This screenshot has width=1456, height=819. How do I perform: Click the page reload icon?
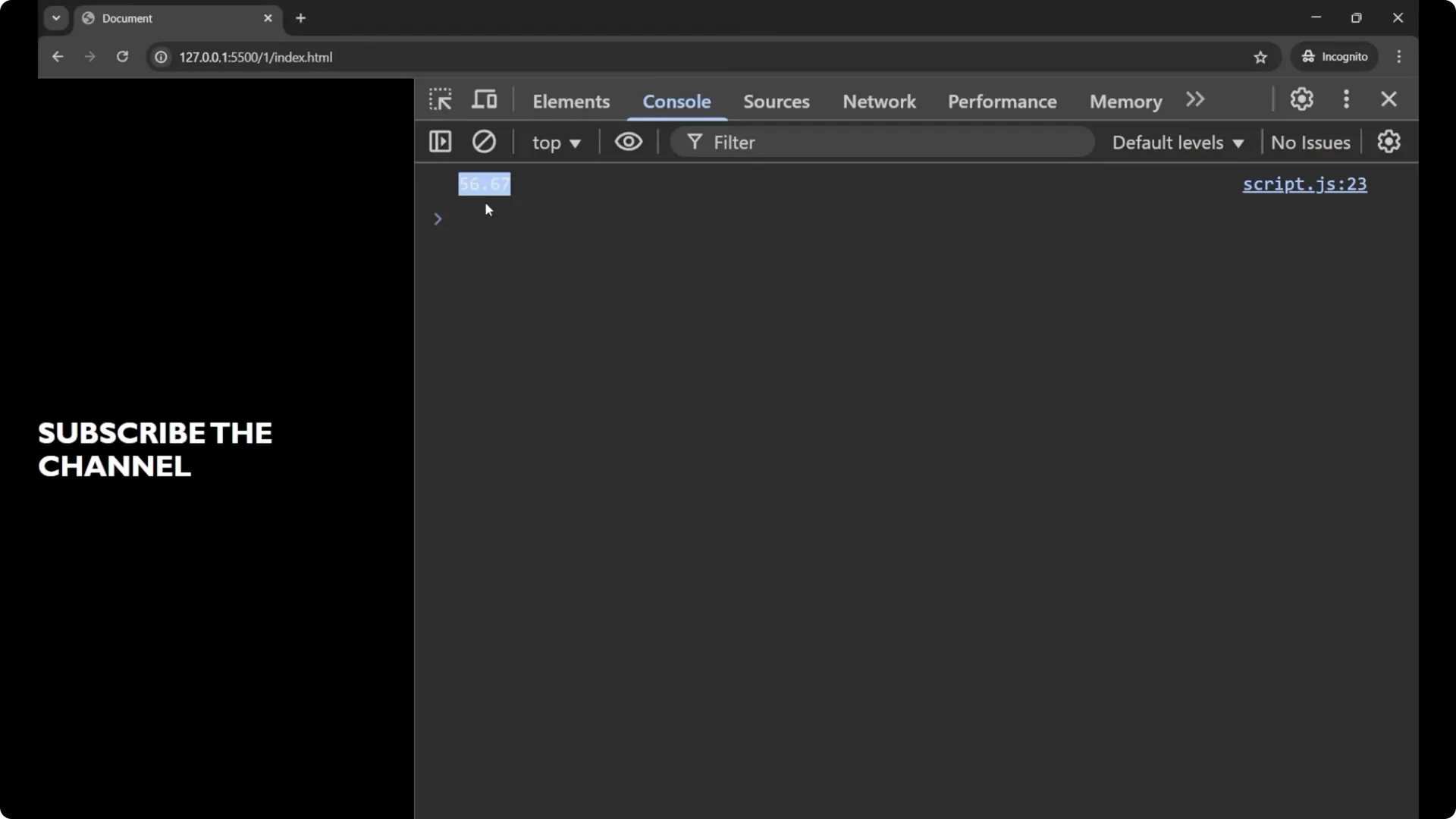click(x=122, y=57)
